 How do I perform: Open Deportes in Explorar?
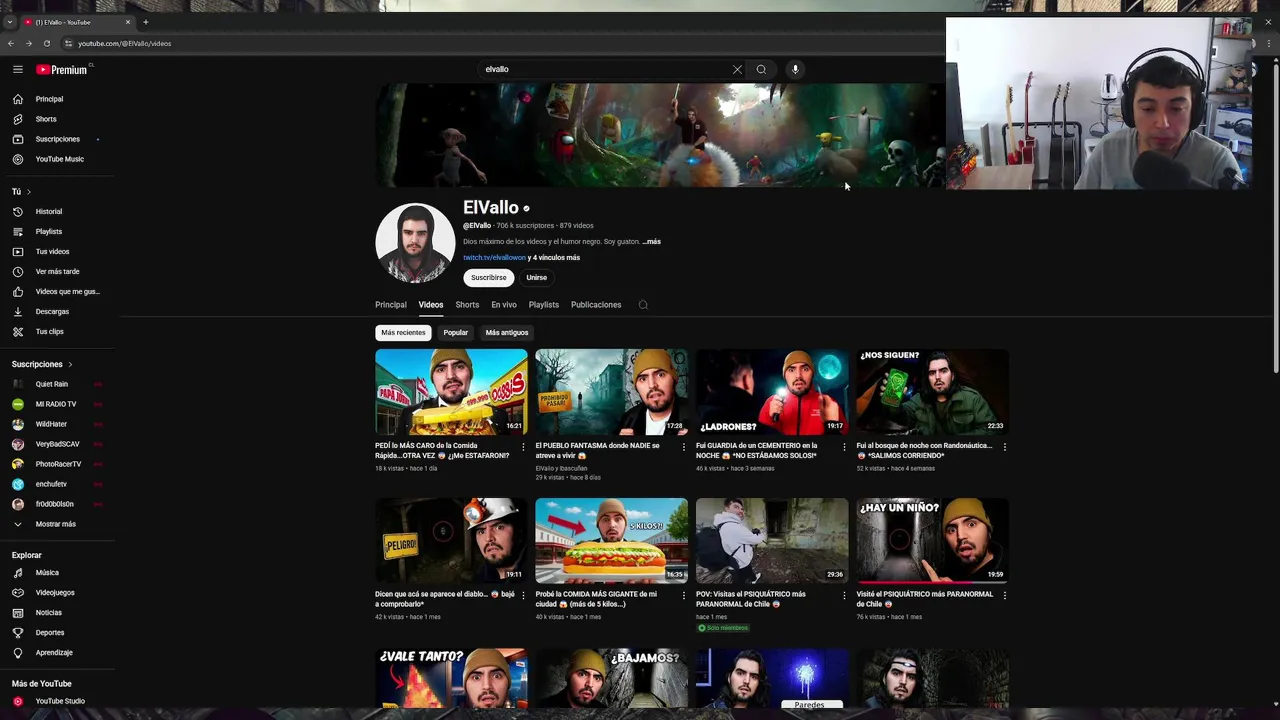[49, 633]
